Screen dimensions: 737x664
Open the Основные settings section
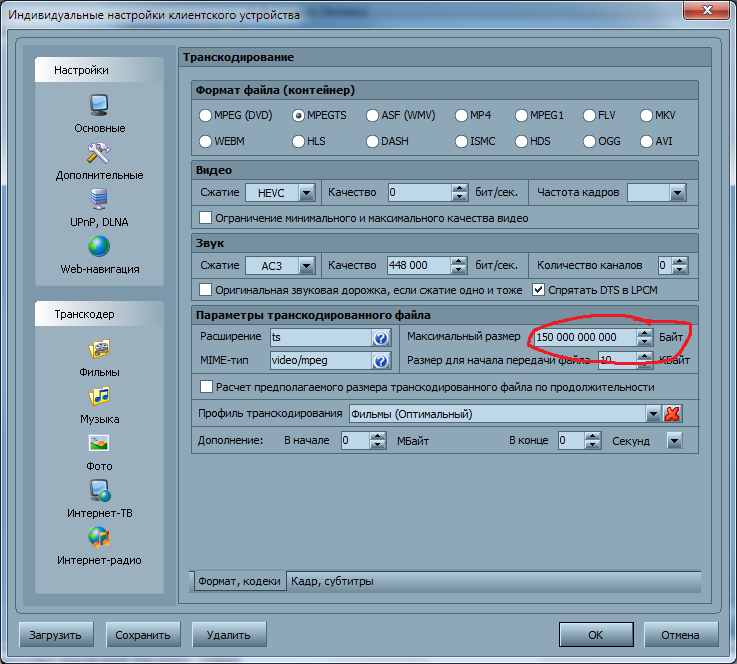(x=99, y=105)
